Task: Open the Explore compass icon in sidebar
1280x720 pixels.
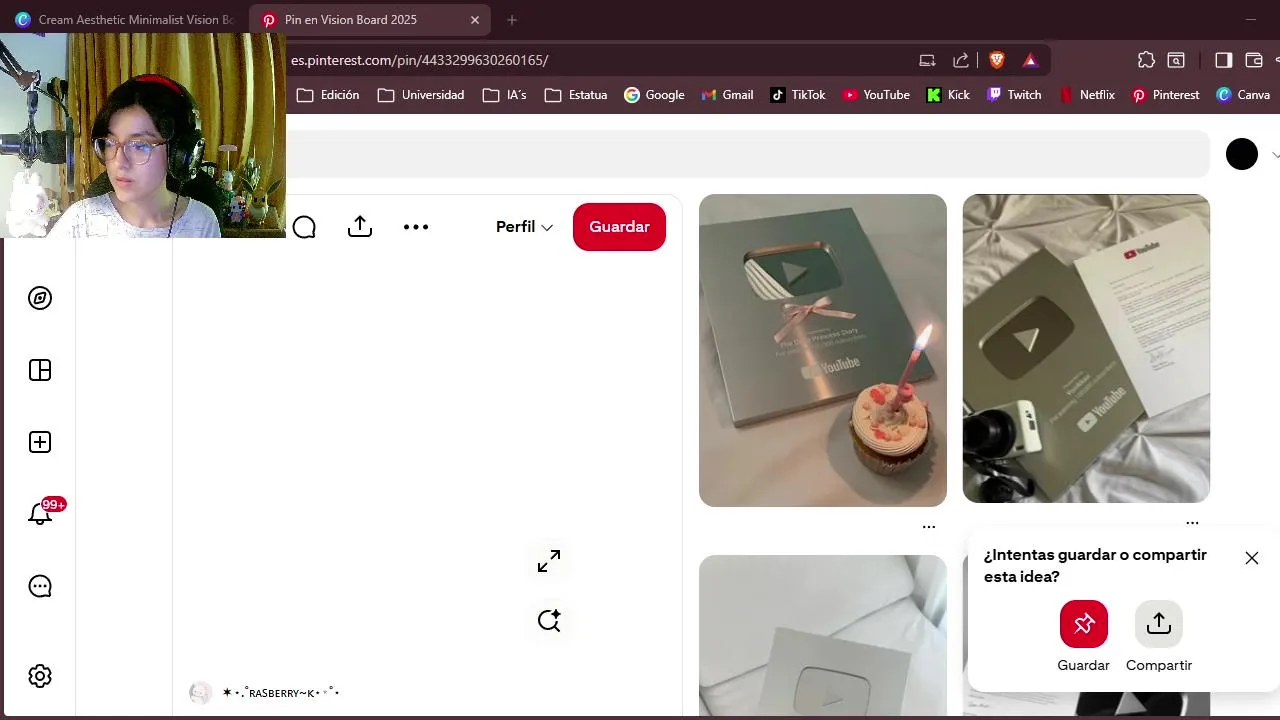Action: [40, 298]
